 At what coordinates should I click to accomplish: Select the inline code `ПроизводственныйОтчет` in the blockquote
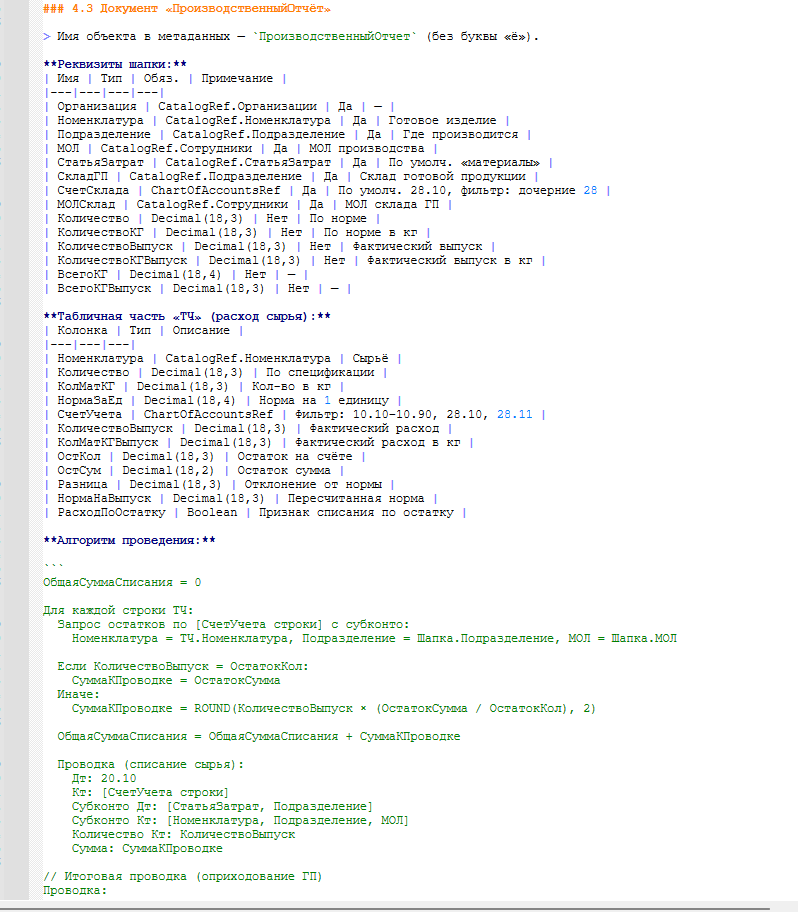[334, 37]
